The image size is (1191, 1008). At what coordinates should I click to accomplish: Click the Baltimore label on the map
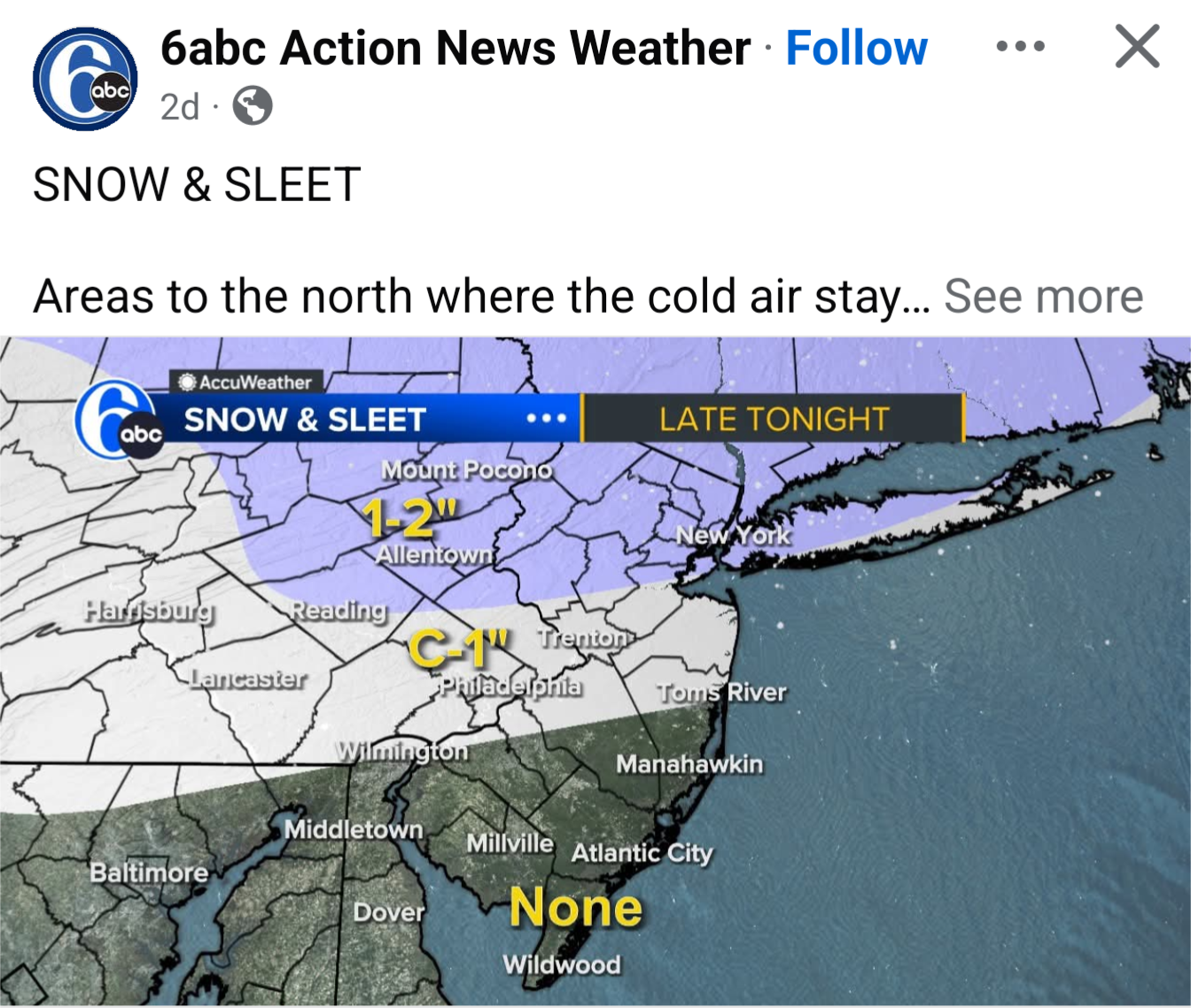pyautogui.click(x=149, y=872)
